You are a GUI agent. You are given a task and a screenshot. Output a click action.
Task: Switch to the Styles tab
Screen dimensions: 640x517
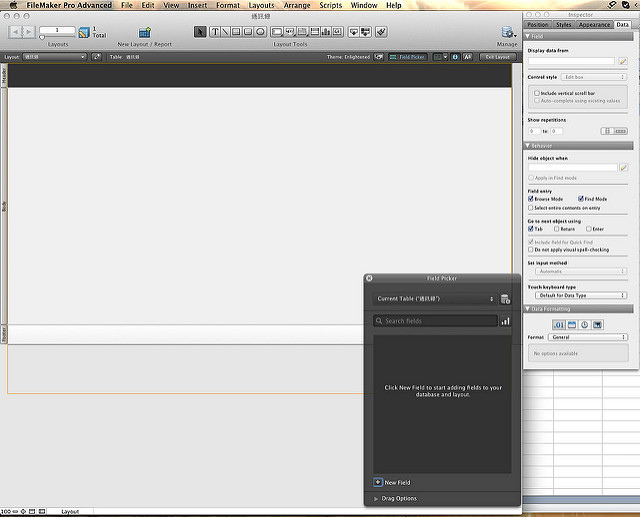point(564,24)
